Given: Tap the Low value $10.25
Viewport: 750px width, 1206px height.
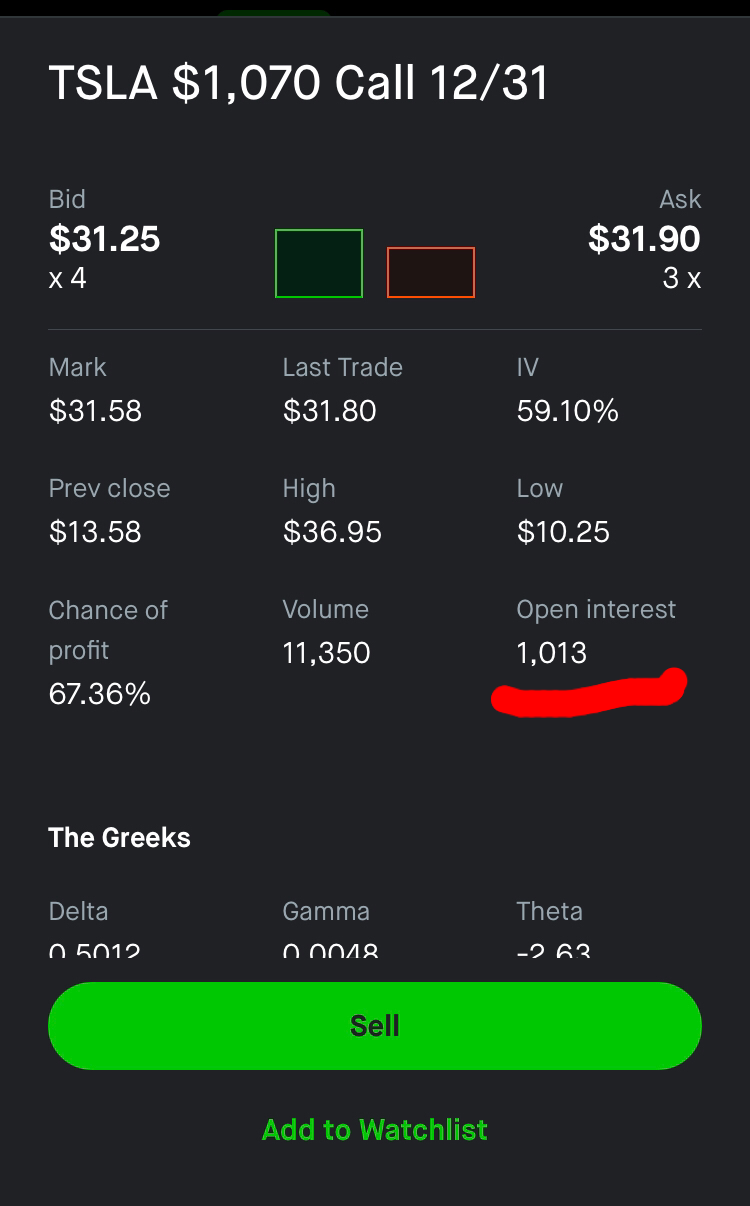Looking at the screenshot, I should click(563, 532).
